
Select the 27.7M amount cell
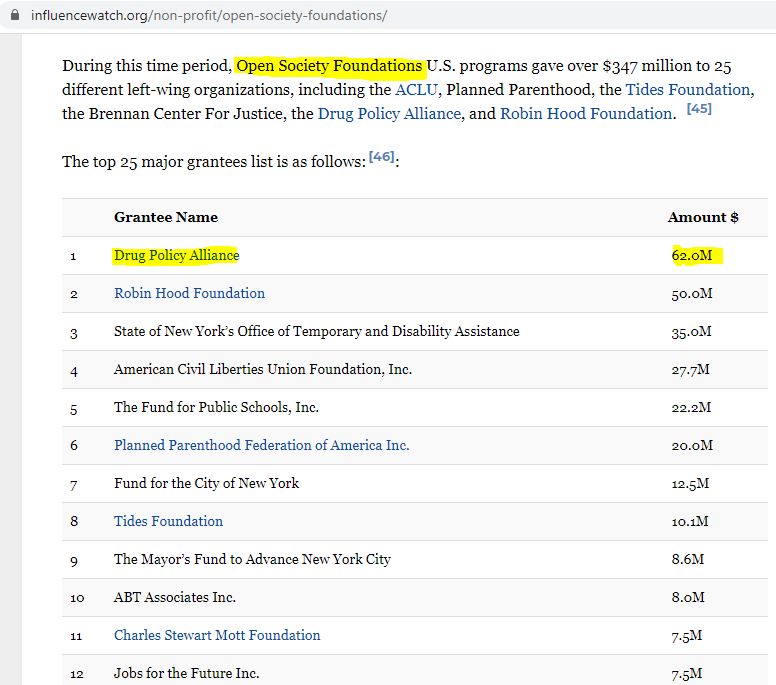pyautogui.click(x=690, y=370)
